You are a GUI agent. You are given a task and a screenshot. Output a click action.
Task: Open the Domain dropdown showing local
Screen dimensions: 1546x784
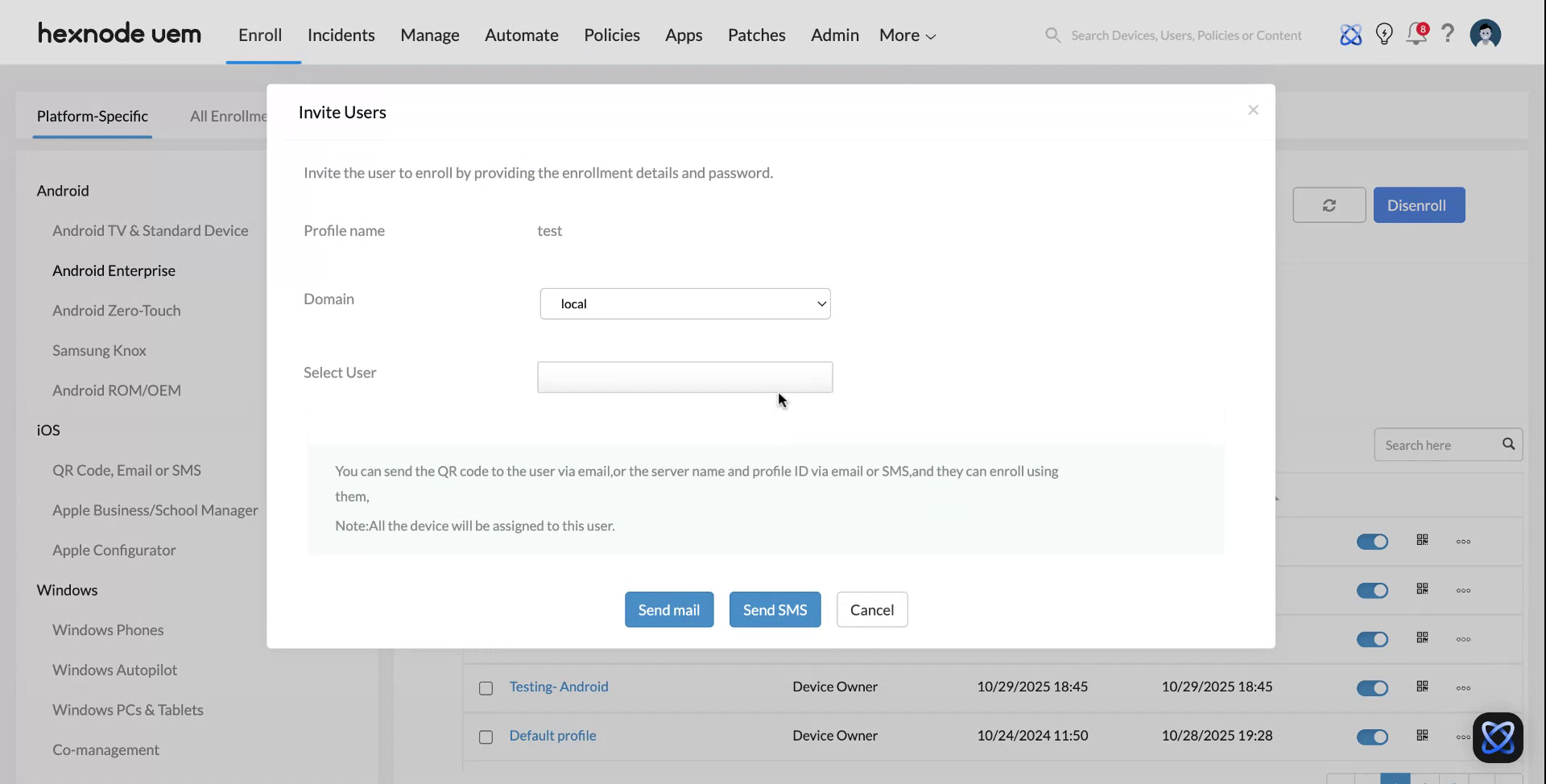point(684,303)
